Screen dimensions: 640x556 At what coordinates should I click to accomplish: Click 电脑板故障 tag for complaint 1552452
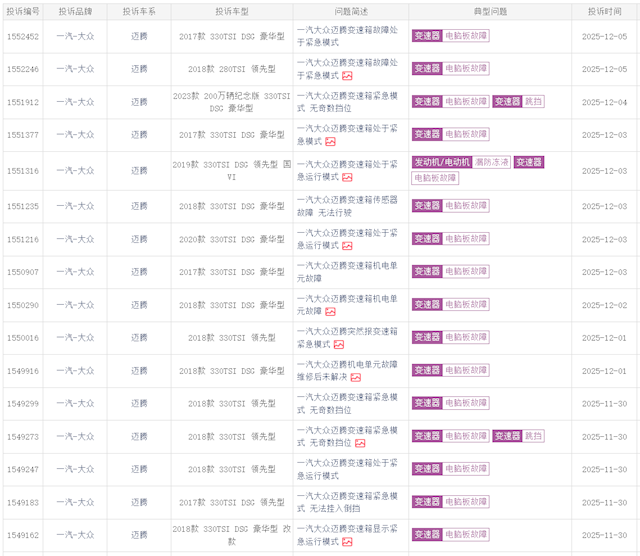466,36
